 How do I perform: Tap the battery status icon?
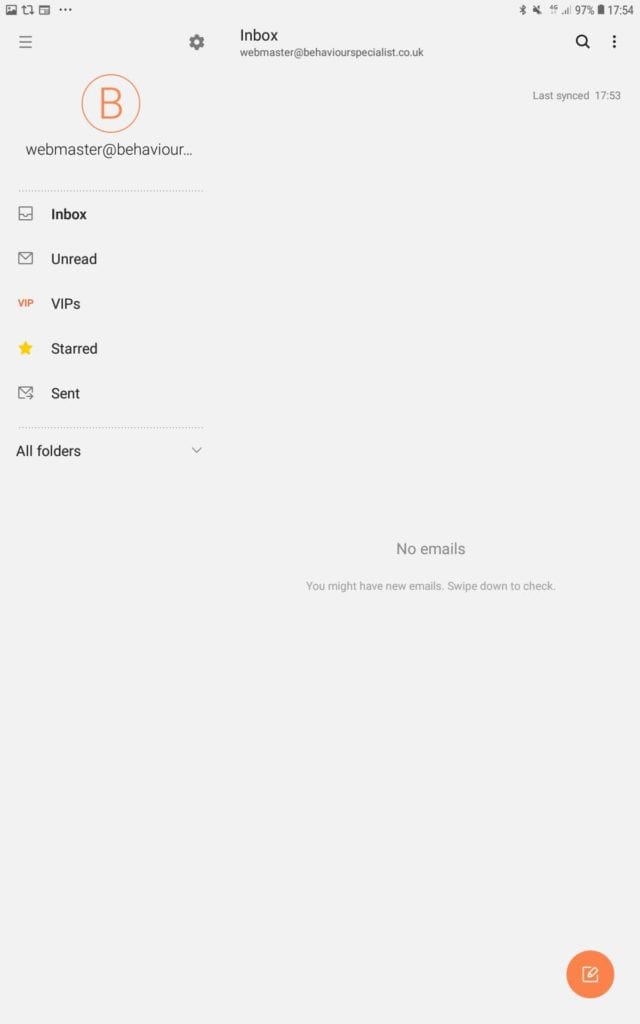pos(600,10)
